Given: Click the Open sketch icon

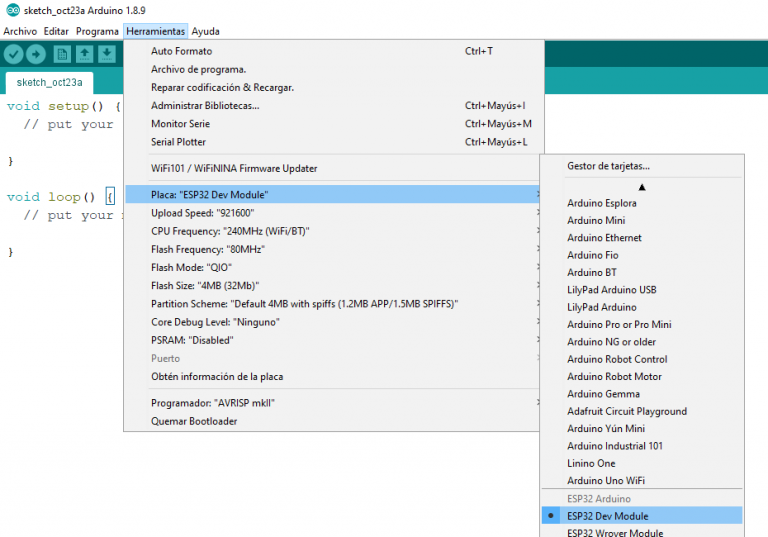Looking at the screenshot, I should tap(85, 54).
